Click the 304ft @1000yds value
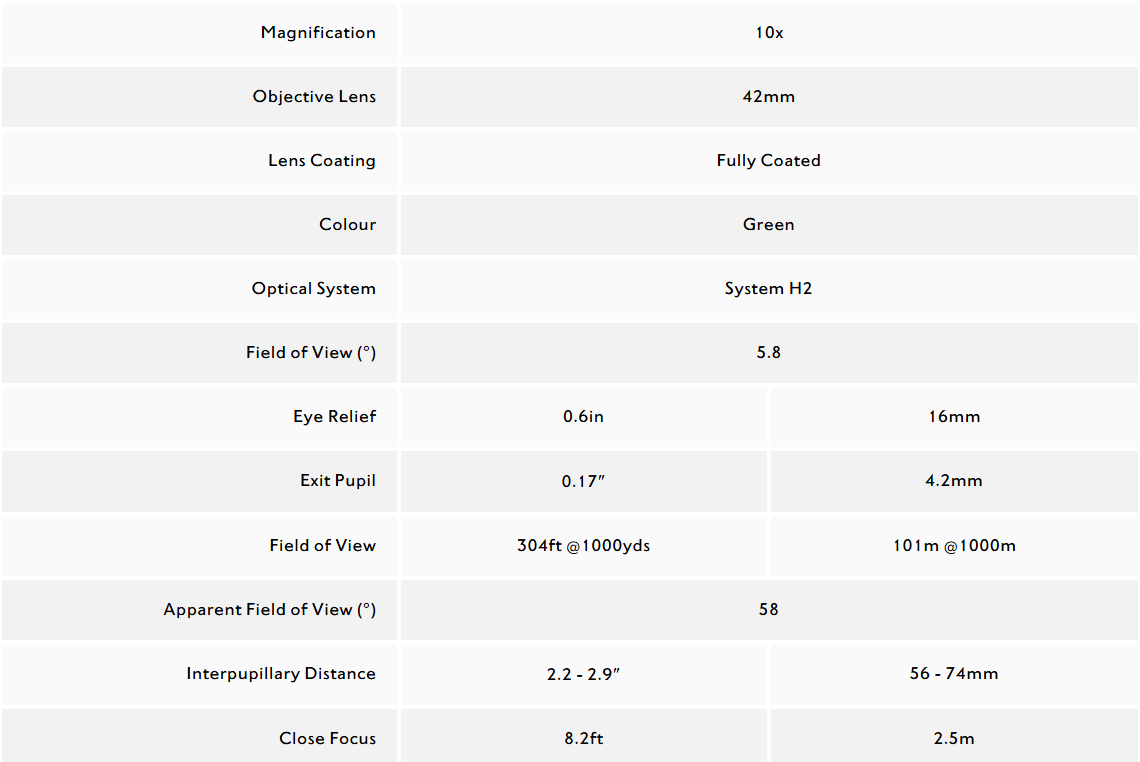1140x762 pixels. (x=583, y=546)
